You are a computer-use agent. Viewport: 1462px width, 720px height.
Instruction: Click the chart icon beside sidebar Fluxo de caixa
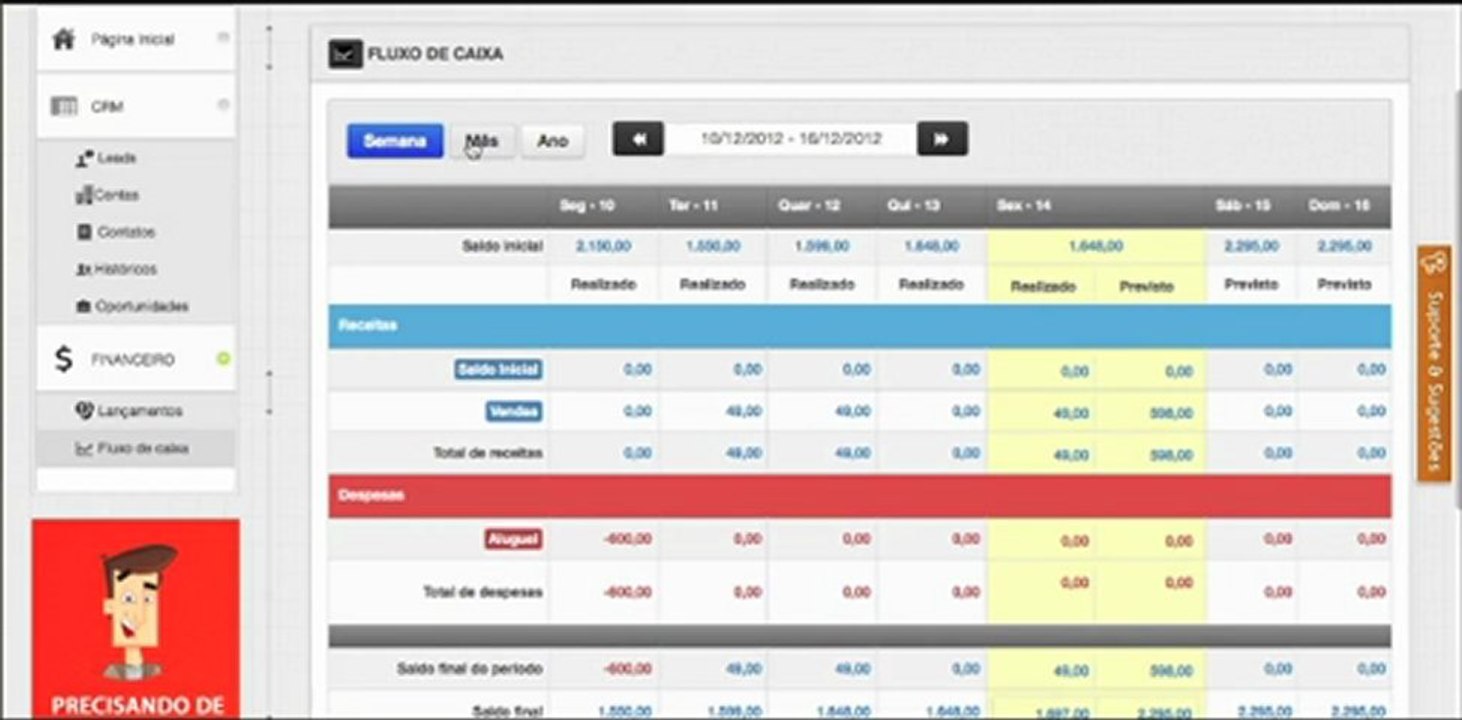[x=84, y=448]
